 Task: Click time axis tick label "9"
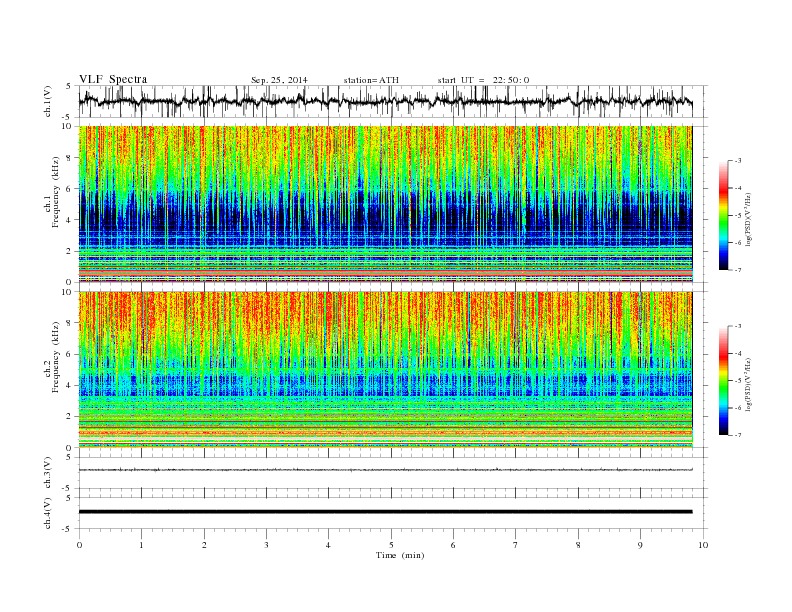click(x=640, y=545)
